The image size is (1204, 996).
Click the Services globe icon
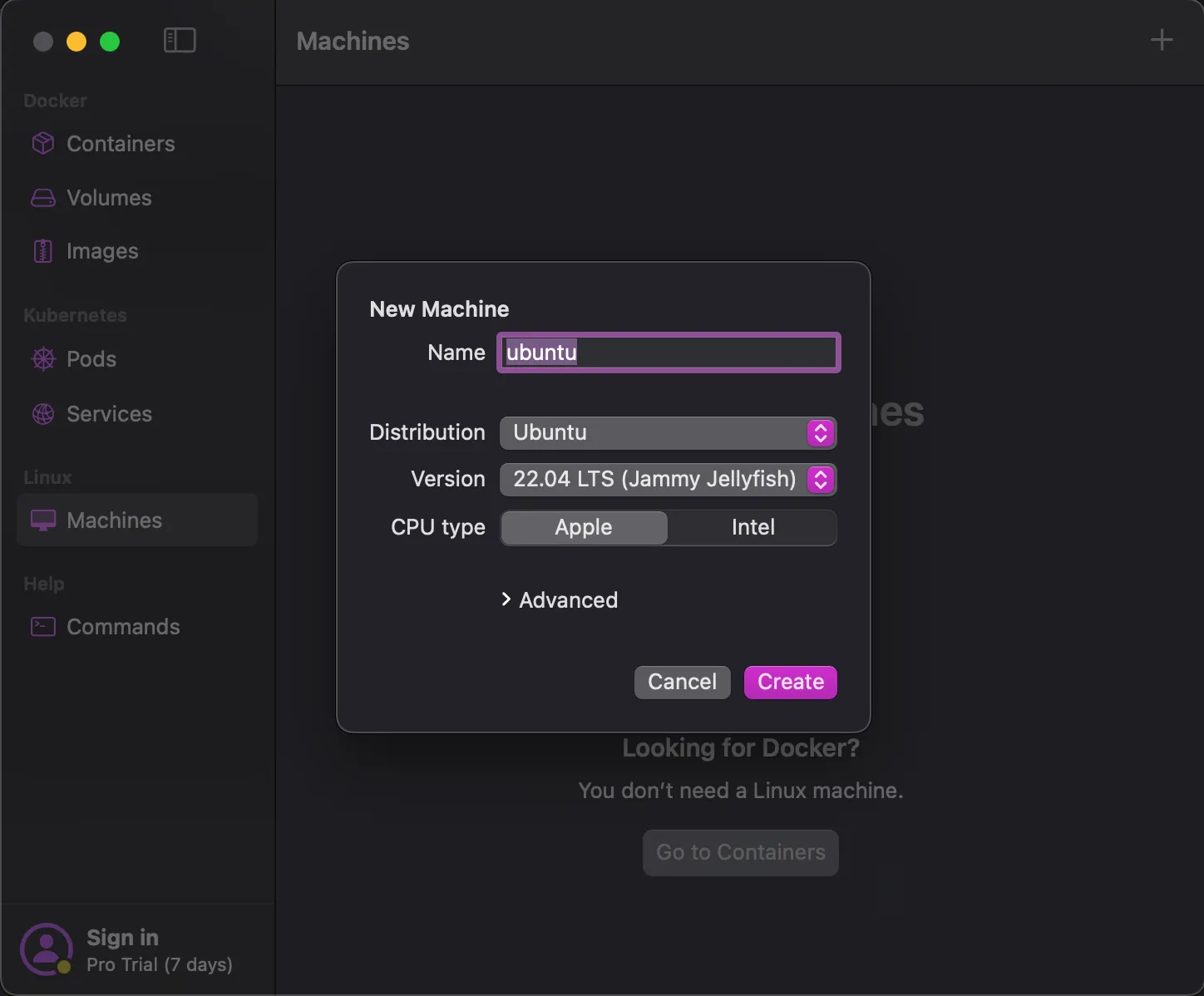click(43, 414)
